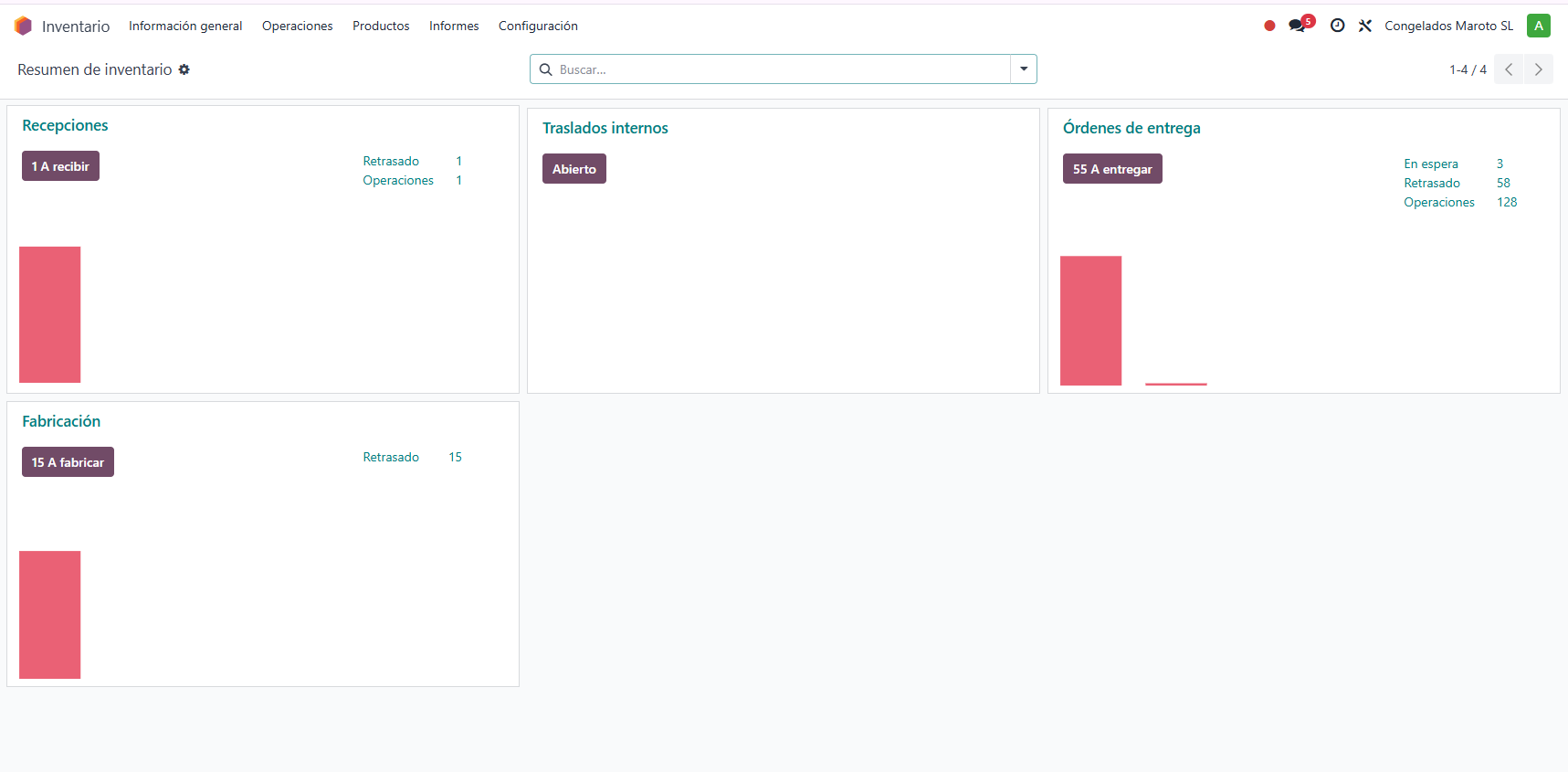Go to next page with right chevron
The width and height of the screenshot is (1568, 772).
[x=1538, y=69]
